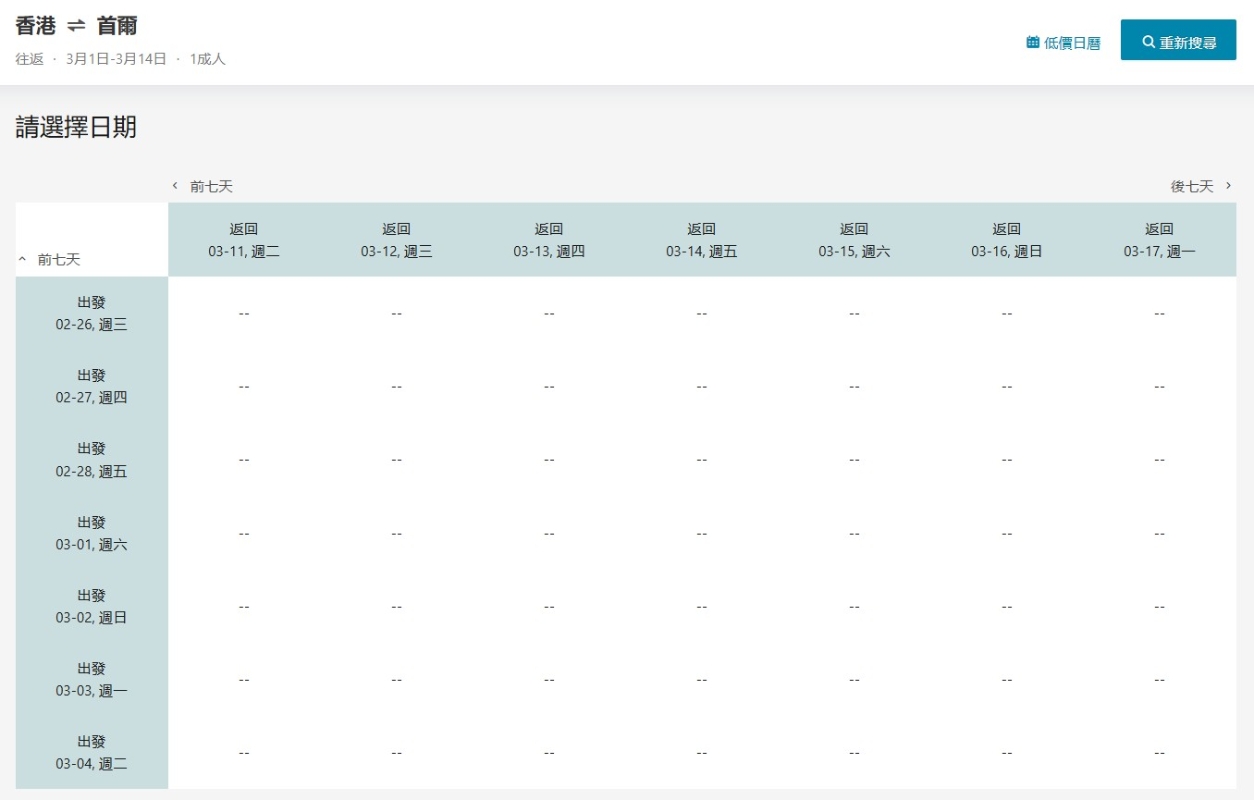Go to next seven return days (後七天)
This screenshot has width=1254, height=800.
pos(1200,186)
